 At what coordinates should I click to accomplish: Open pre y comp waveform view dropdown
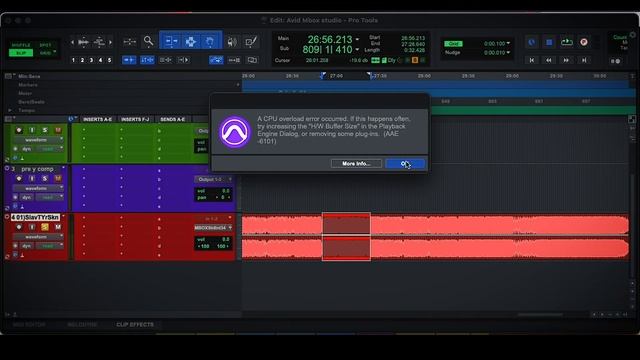(x=37, y=188)
